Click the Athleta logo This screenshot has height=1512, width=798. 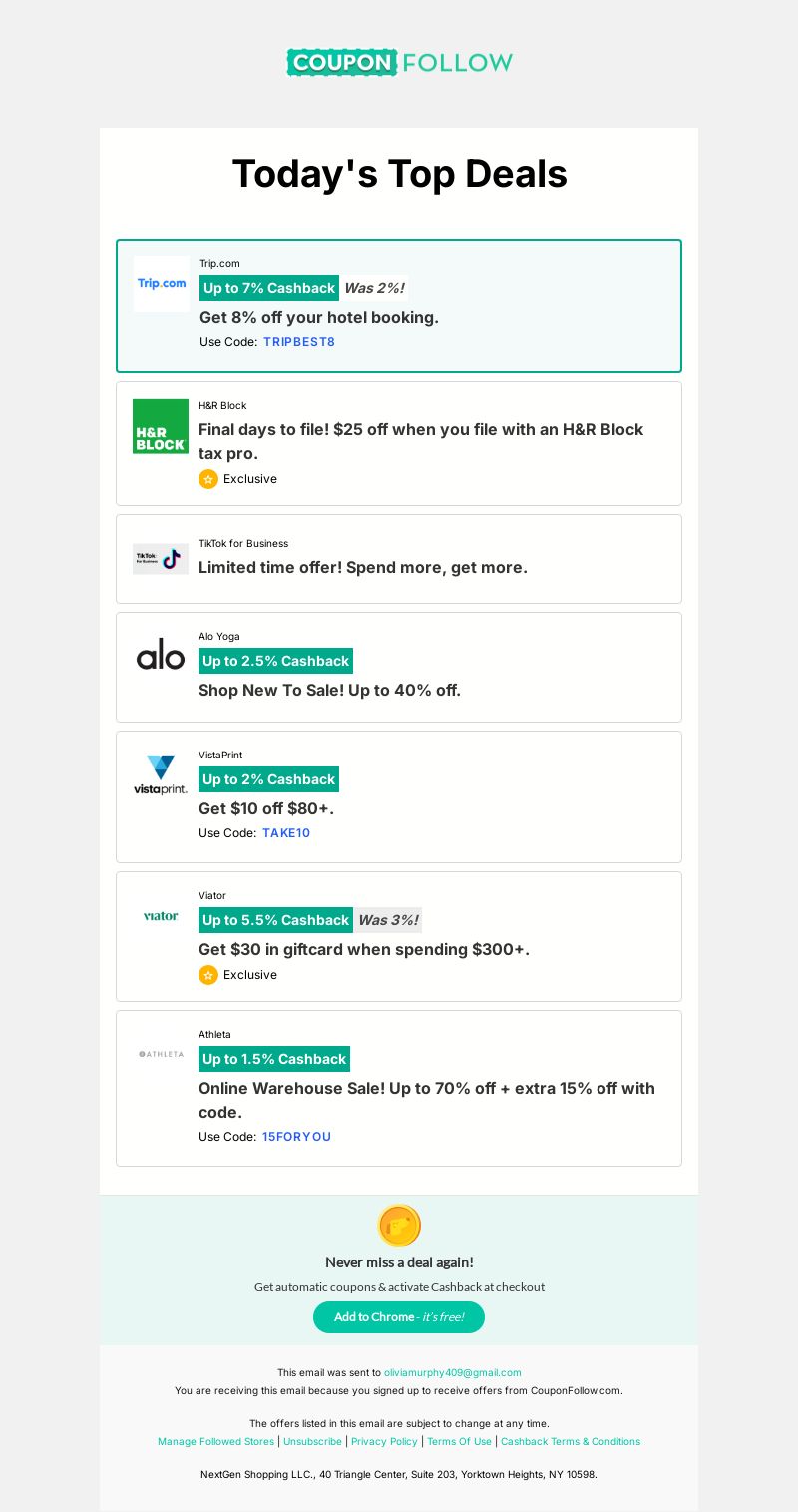coord(161,1054)
